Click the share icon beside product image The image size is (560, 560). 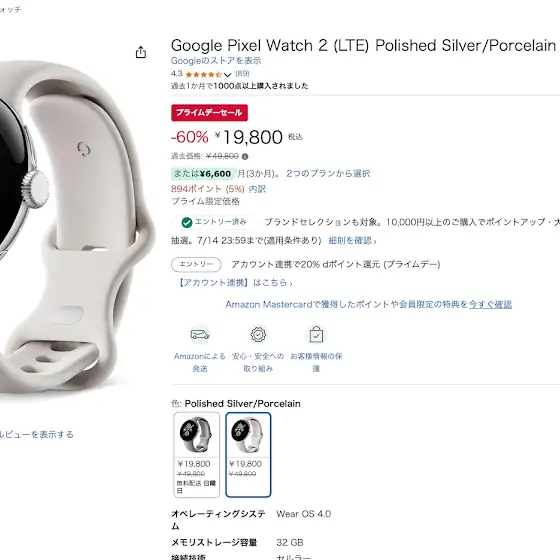pos(141,52)
